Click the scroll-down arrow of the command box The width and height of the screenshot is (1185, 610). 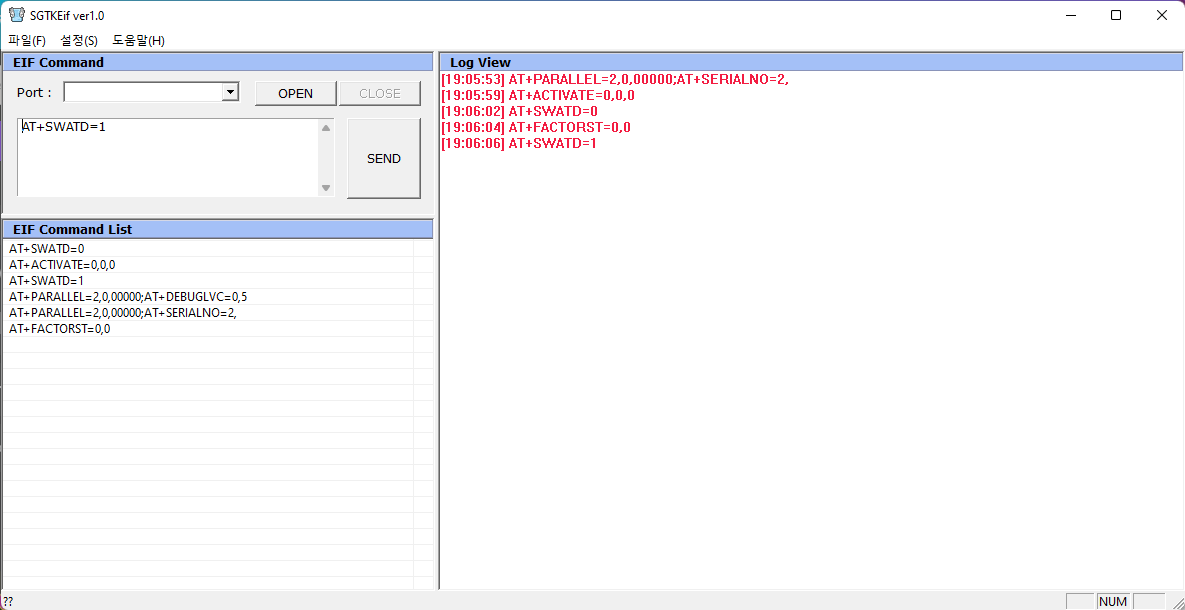tap(326, 187)
